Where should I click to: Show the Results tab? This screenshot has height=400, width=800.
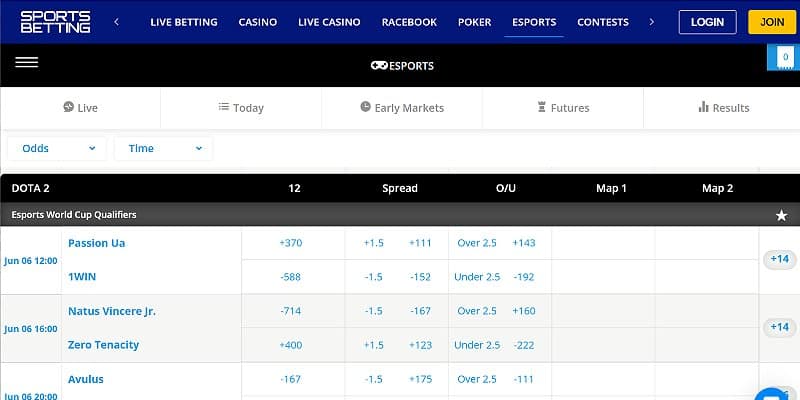point(723,108)
